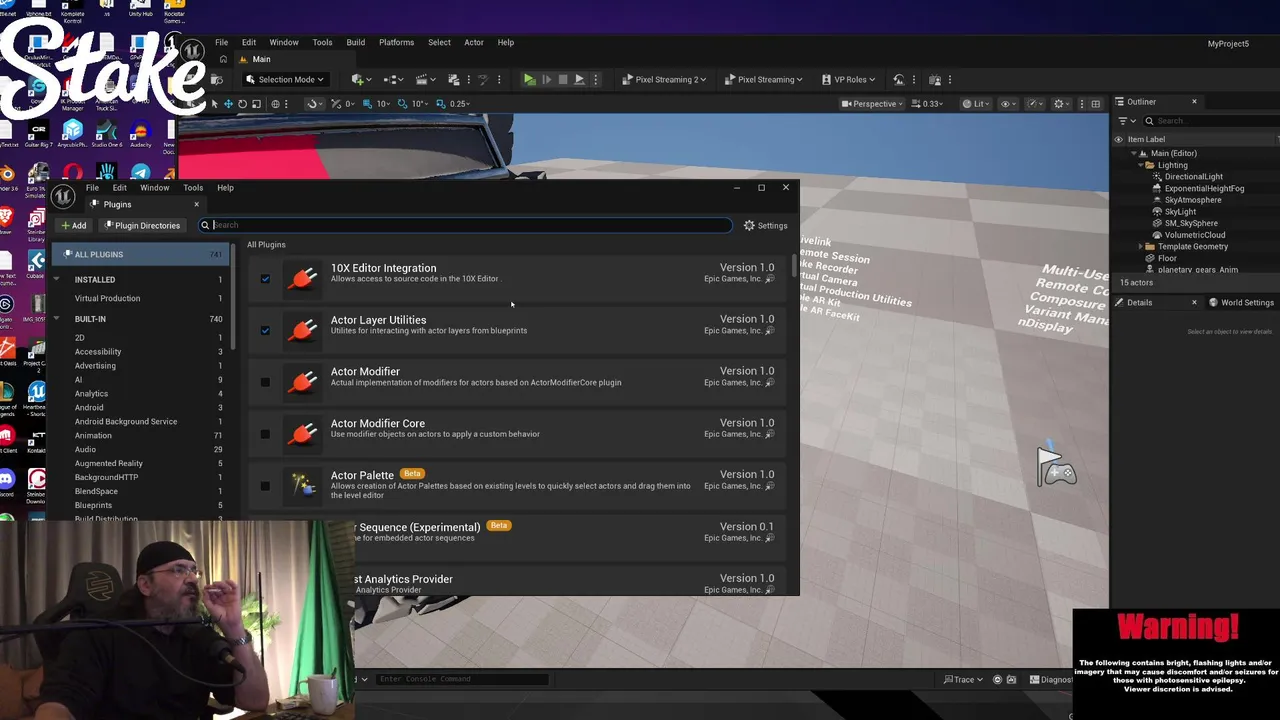Select the translate gizmo tool
The image size is (1280, 720).
[x=228, y=104]
